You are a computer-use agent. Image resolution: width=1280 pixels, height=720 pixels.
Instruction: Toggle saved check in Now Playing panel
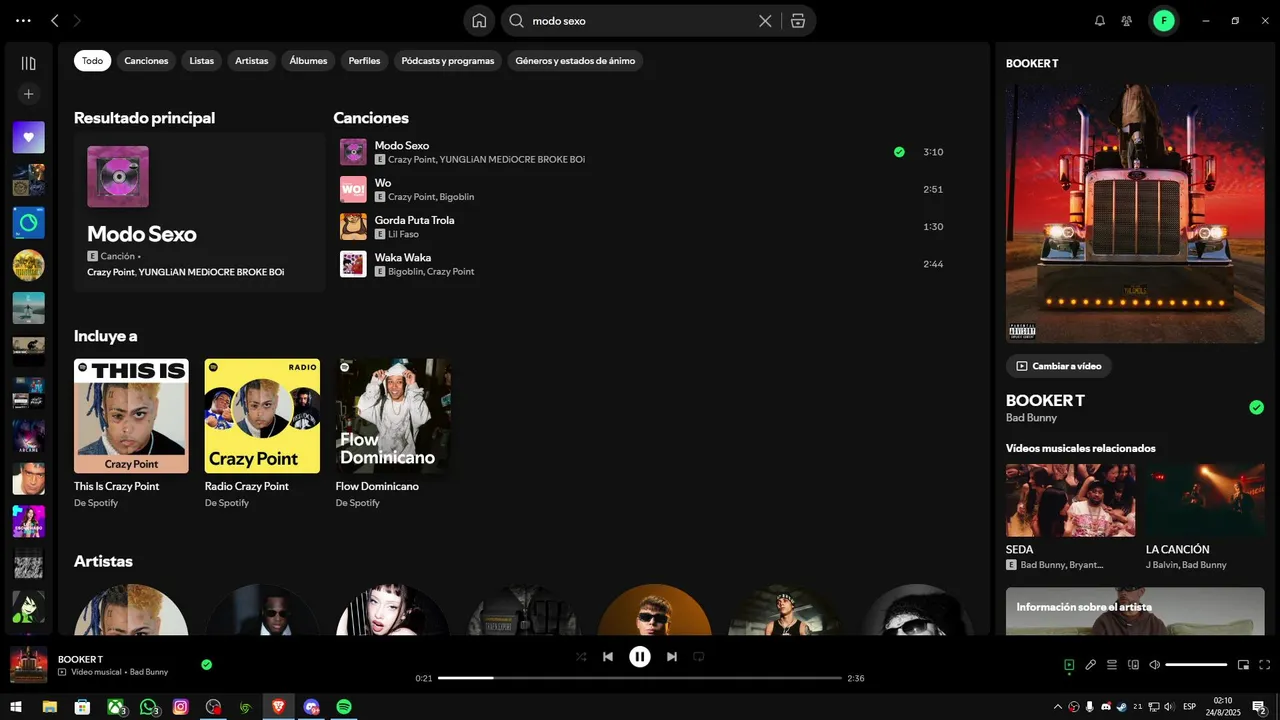[x=1256, y=407]
